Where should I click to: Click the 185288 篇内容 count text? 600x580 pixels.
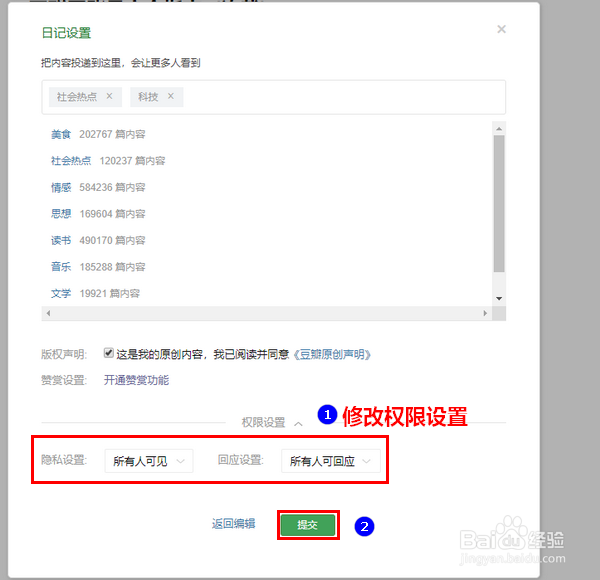[x=112, y=267]
